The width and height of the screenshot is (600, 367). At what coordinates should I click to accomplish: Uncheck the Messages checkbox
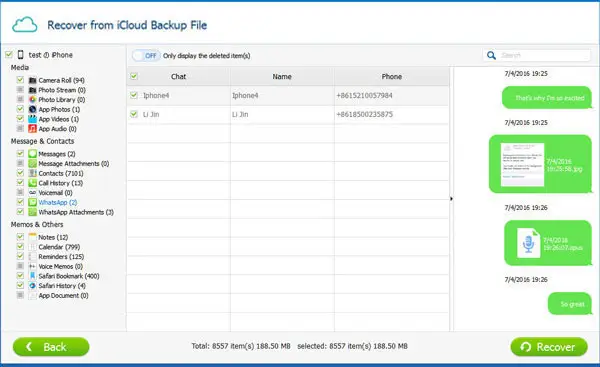[x=20, y=154]
